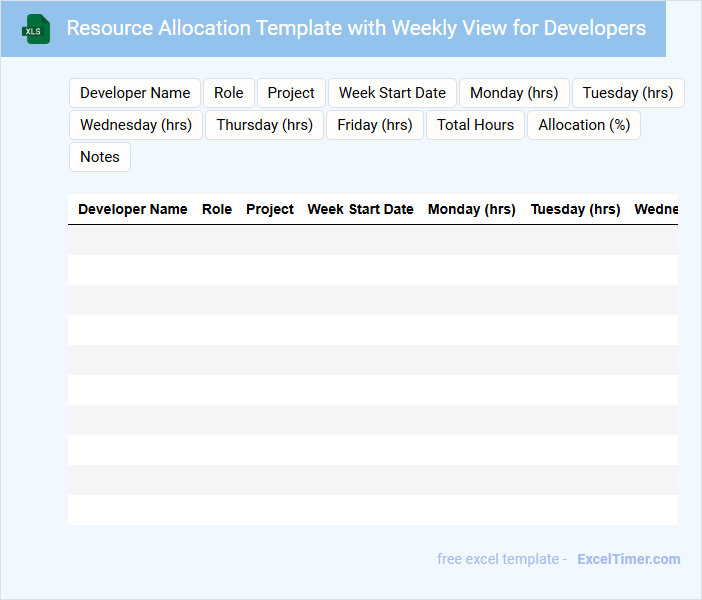Select the Thursday (hrs) tag
702x600 pixels.
(x=265, y=125)
